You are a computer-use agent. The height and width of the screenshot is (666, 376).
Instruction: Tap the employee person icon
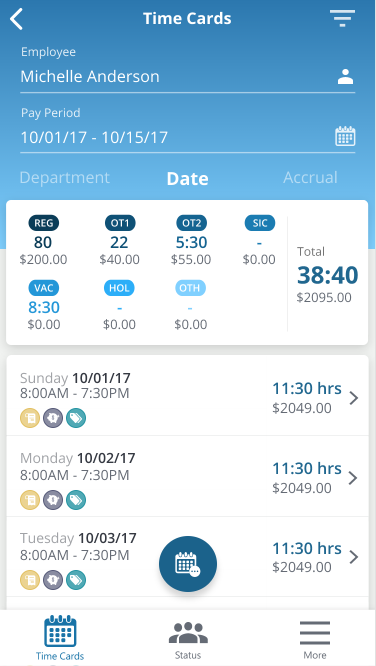tap(345, 77)
